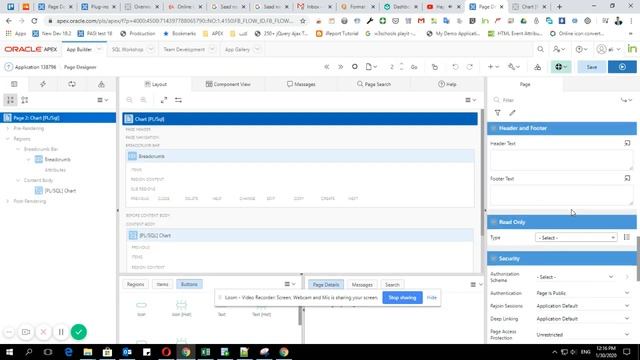Open the Dynamic Actions lightning-bolt tab
Image resolution: width=640 pixels, height=360 pixels.
(43, 84)
